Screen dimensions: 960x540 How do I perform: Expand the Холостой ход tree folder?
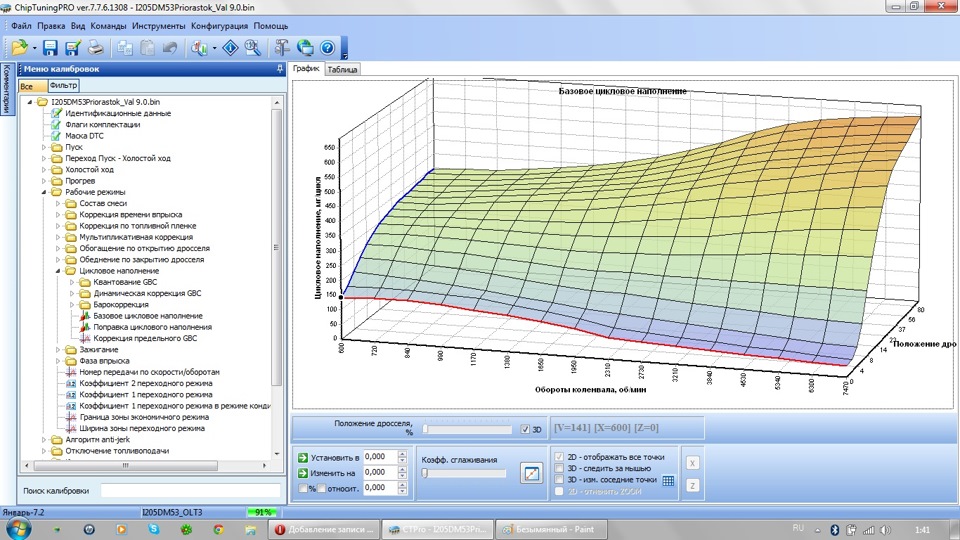tap(44, 170)
